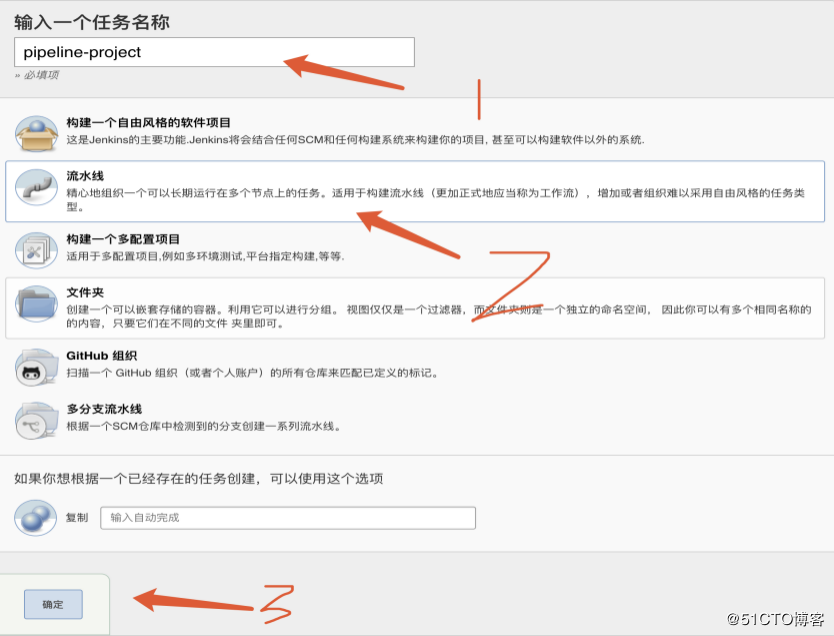834x636 pixels.
Task: Select the Pipeline (流水线) pipe icon
Action: (36, 186)
